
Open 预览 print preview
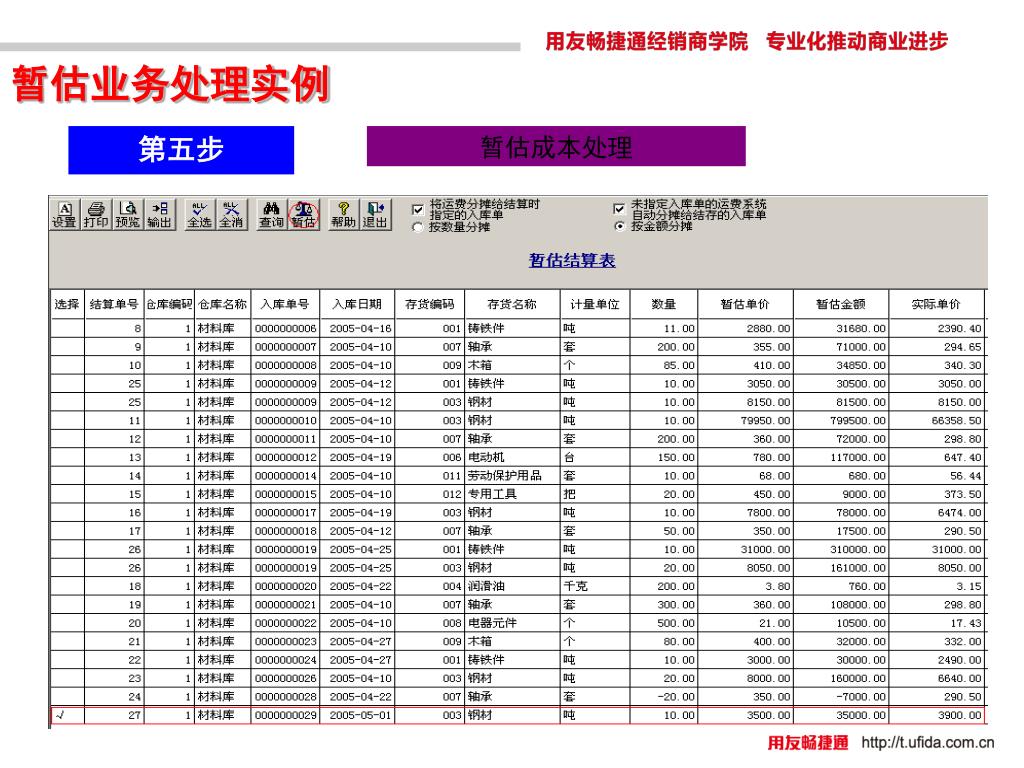coord(128,214)
